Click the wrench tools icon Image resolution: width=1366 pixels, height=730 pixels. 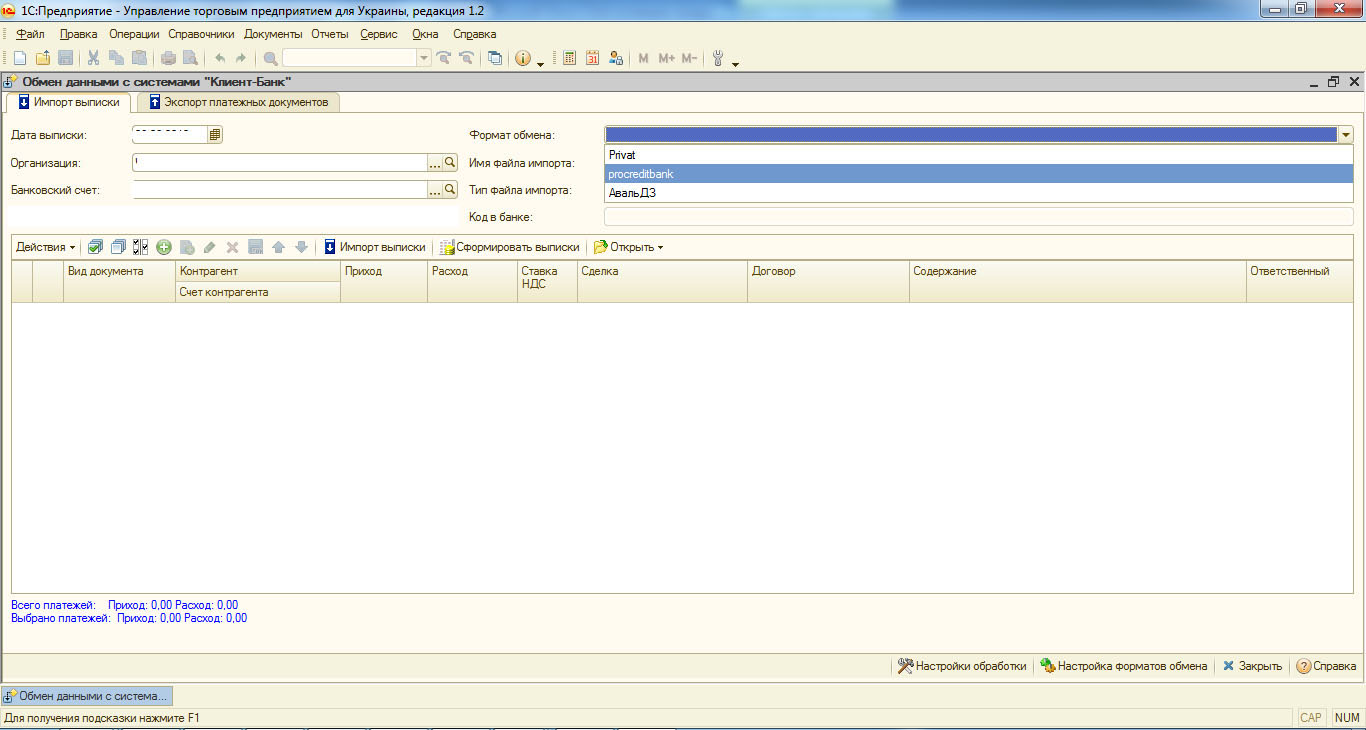[x=718, y=59]
